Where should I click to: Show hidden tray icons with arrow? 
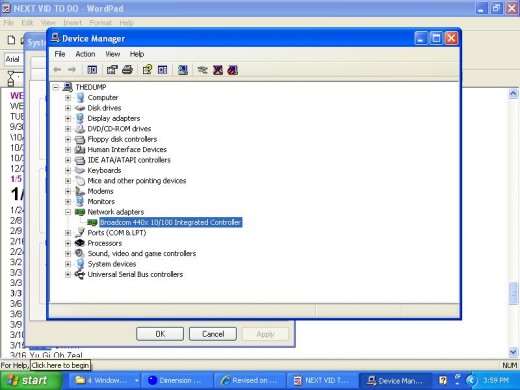pyautogui.click(x=471, y=380)
